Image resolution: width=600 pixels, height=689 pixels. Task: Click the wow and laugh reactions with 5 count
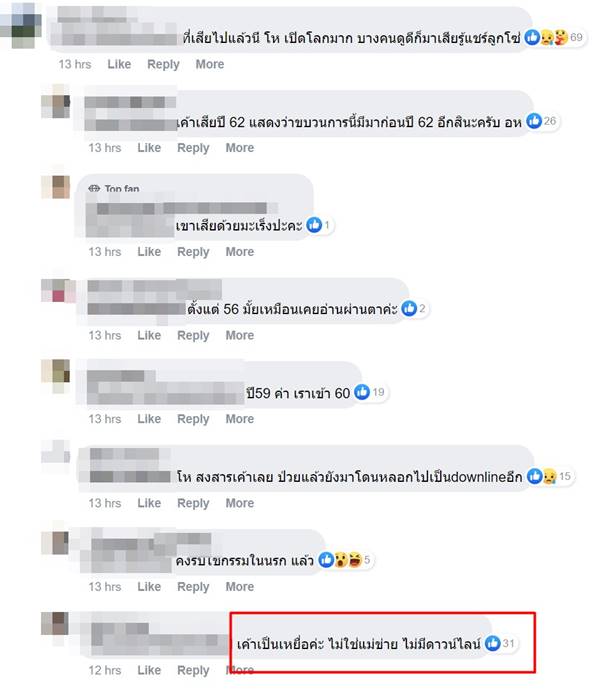tap(348, 560)
